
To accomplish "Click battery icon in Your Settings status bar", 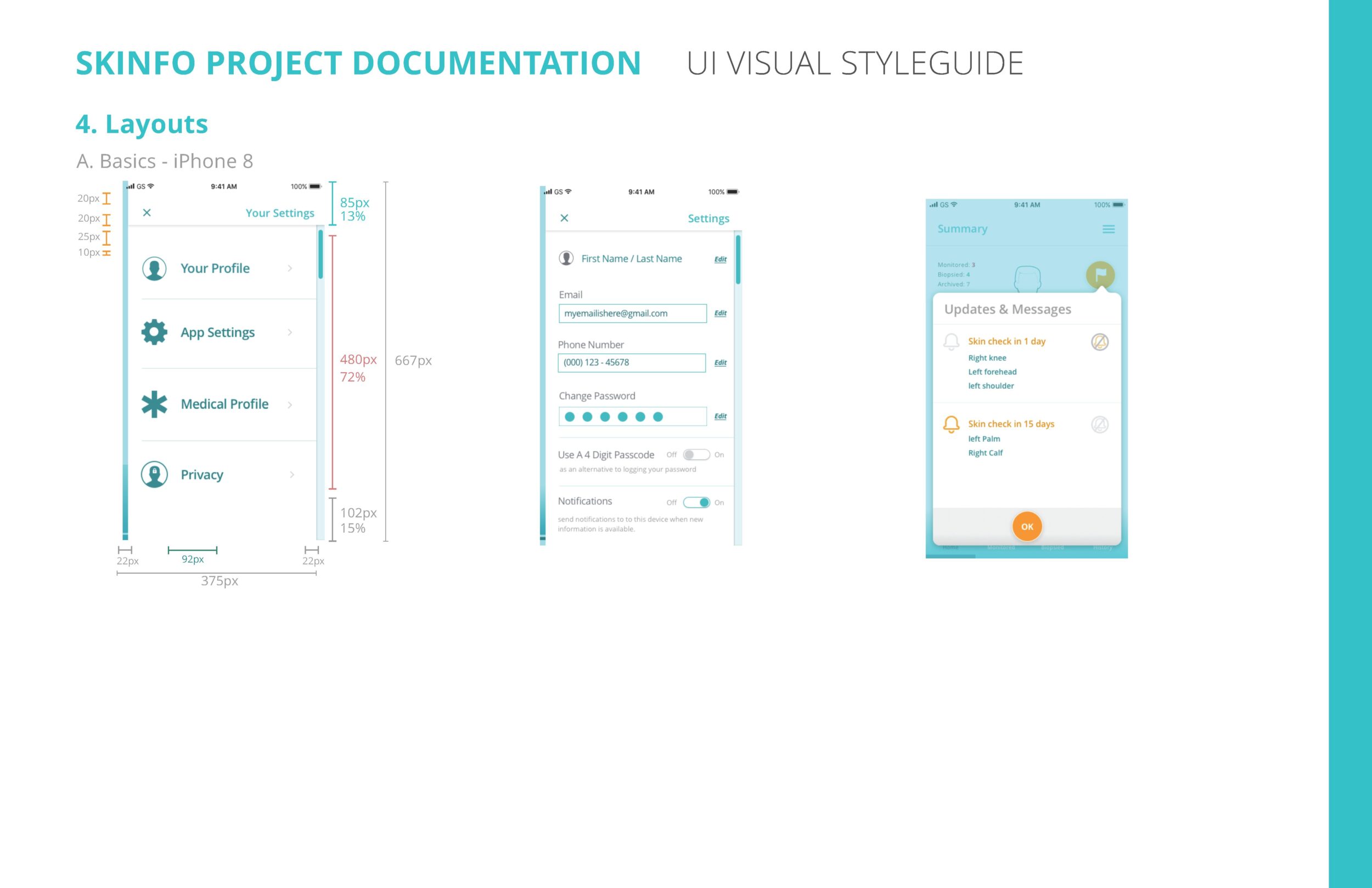I will click(315, 187).
